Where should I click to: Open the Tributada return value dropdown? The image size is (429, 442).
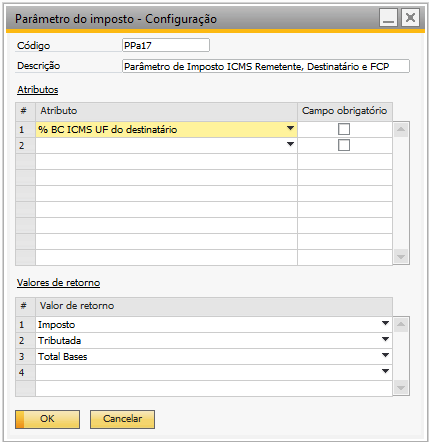click(x=385, y=339)
